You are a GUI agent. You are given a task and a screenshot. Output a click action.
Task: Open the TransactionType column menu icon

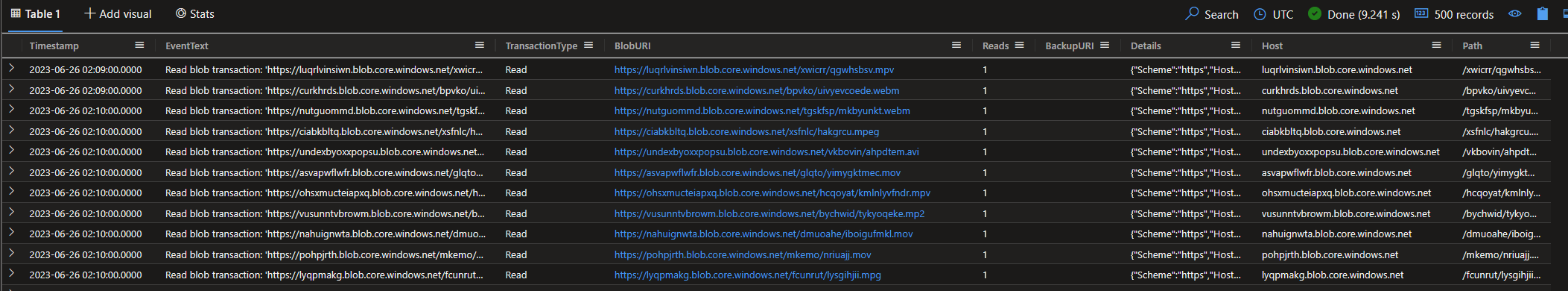pos(588,46)
